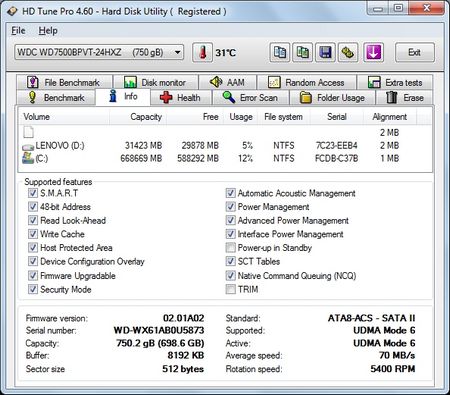Click the Alignment column header
Screen dimensions: 450x395
pos(390,117)
